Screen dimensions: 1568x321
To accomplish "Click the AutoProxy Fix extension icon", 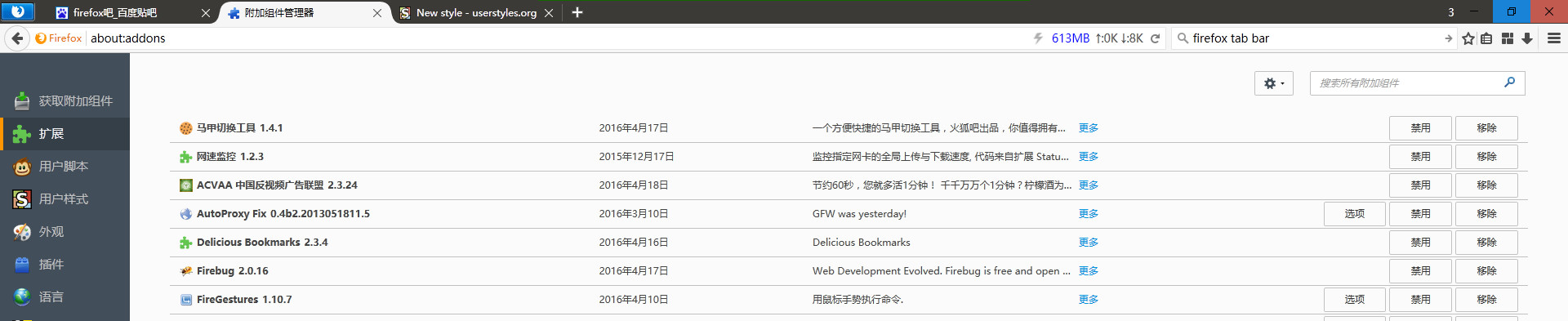I will click(x=186, y=214).
